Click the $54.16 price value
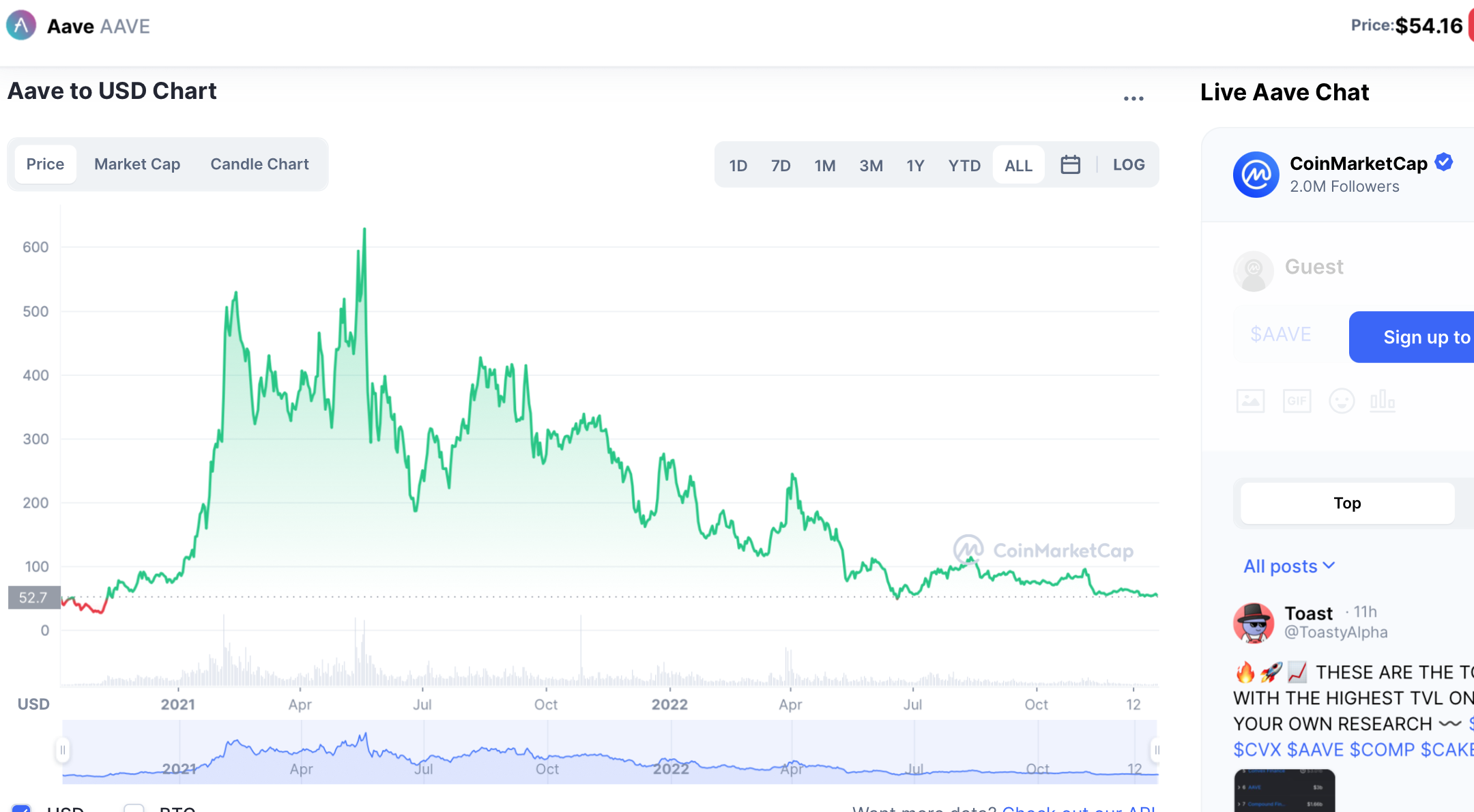 1429,26
